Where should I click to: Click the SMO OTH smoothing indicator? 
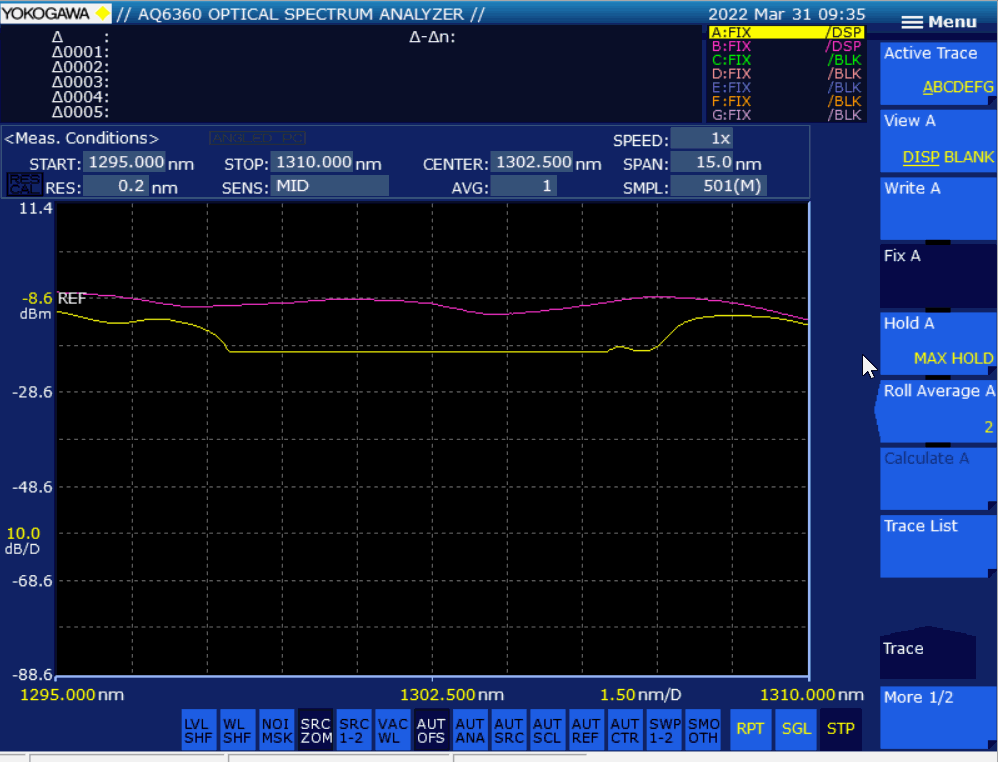(x=703, y=730)
